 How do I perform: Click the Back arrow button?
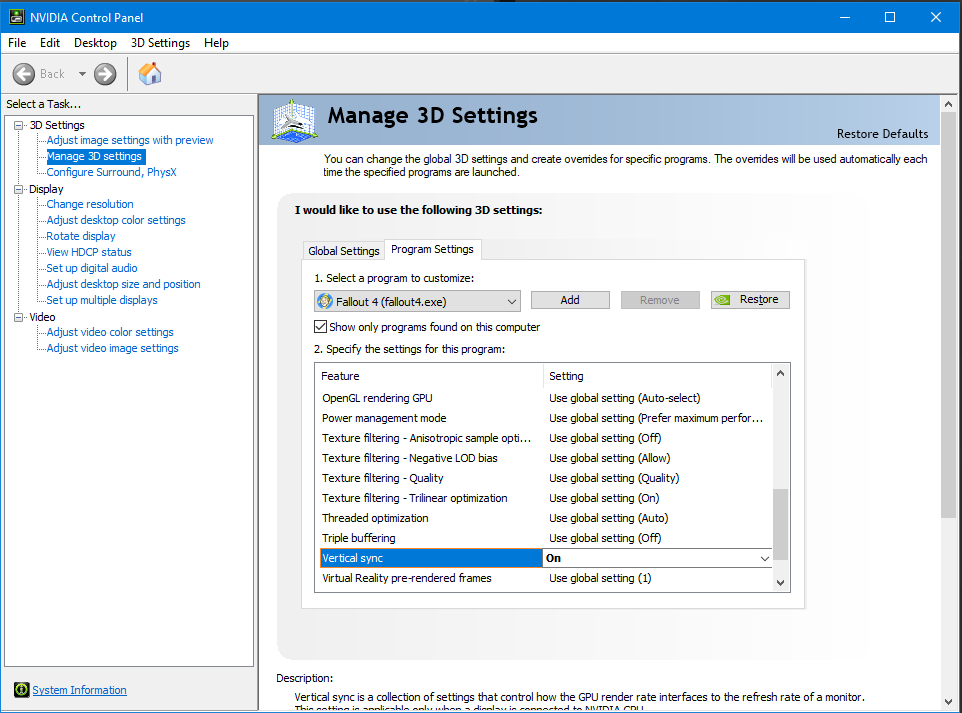pos(24,74)
